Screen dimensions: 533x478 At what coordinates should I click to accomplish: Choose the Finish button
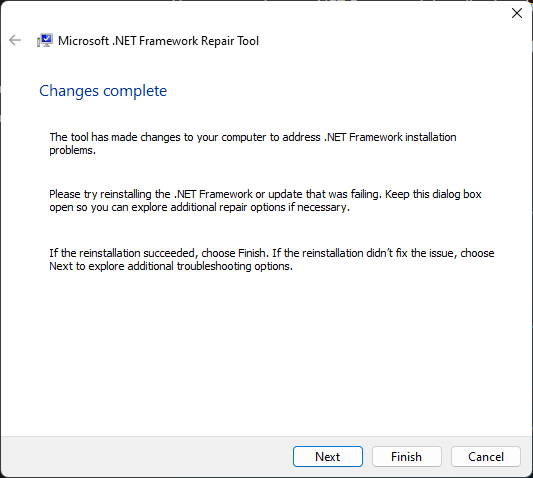[407, 457]
